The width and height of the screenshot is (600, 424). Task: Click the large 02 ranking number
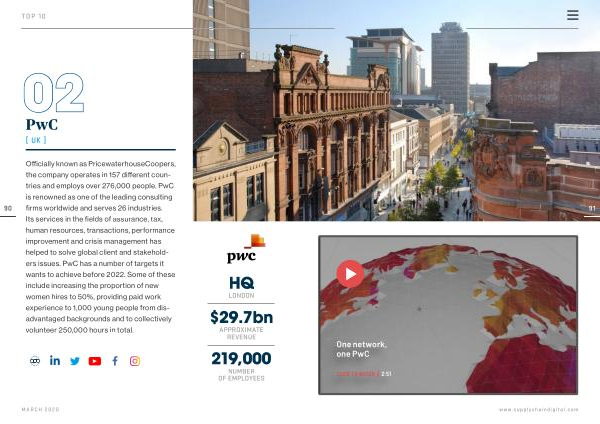pos(54,93)
